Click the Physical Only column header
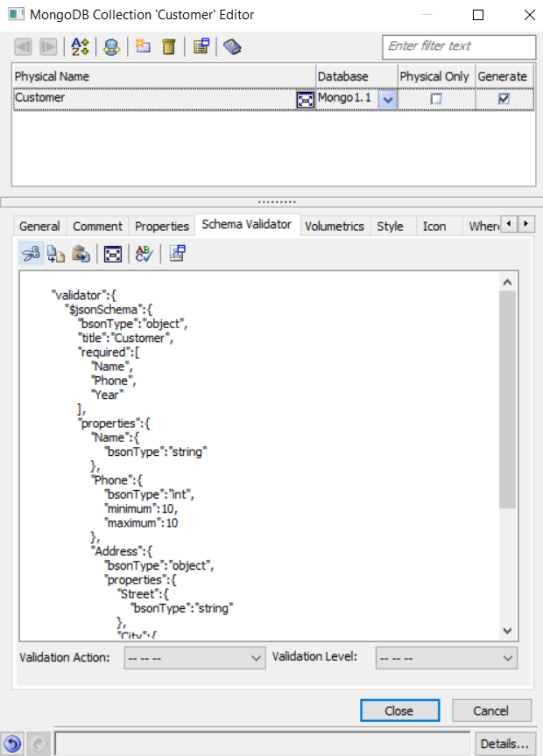 [x=436, y=76]
